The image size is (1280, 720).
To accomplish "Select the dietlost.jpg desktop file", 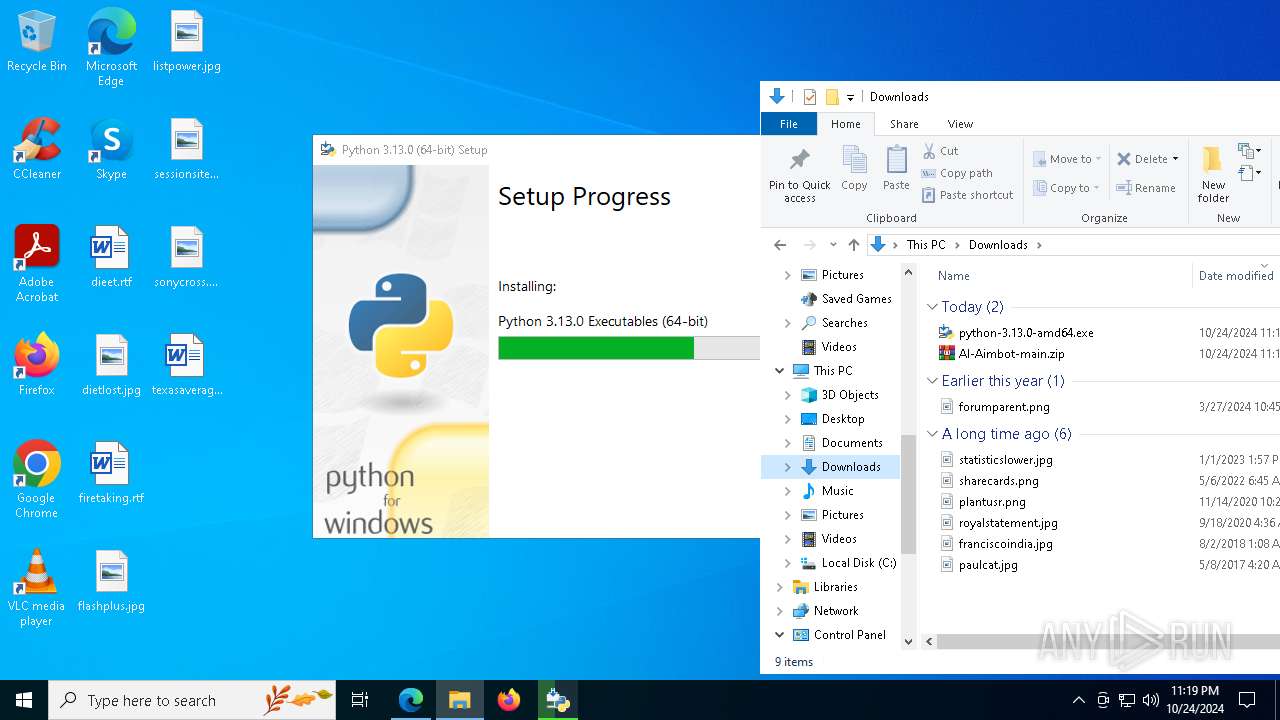I will (x=111, y=366).
